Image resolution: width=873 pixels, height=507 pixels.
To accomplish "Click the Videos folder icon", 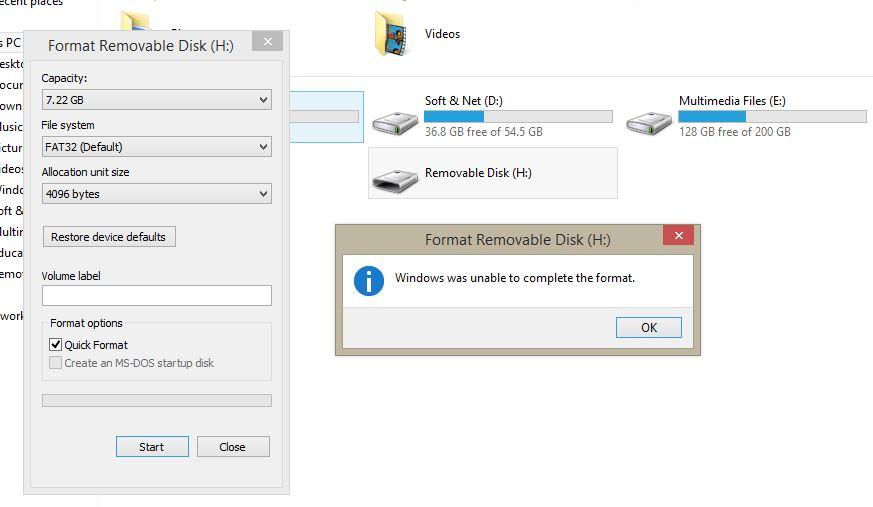I will coord(393,34).
